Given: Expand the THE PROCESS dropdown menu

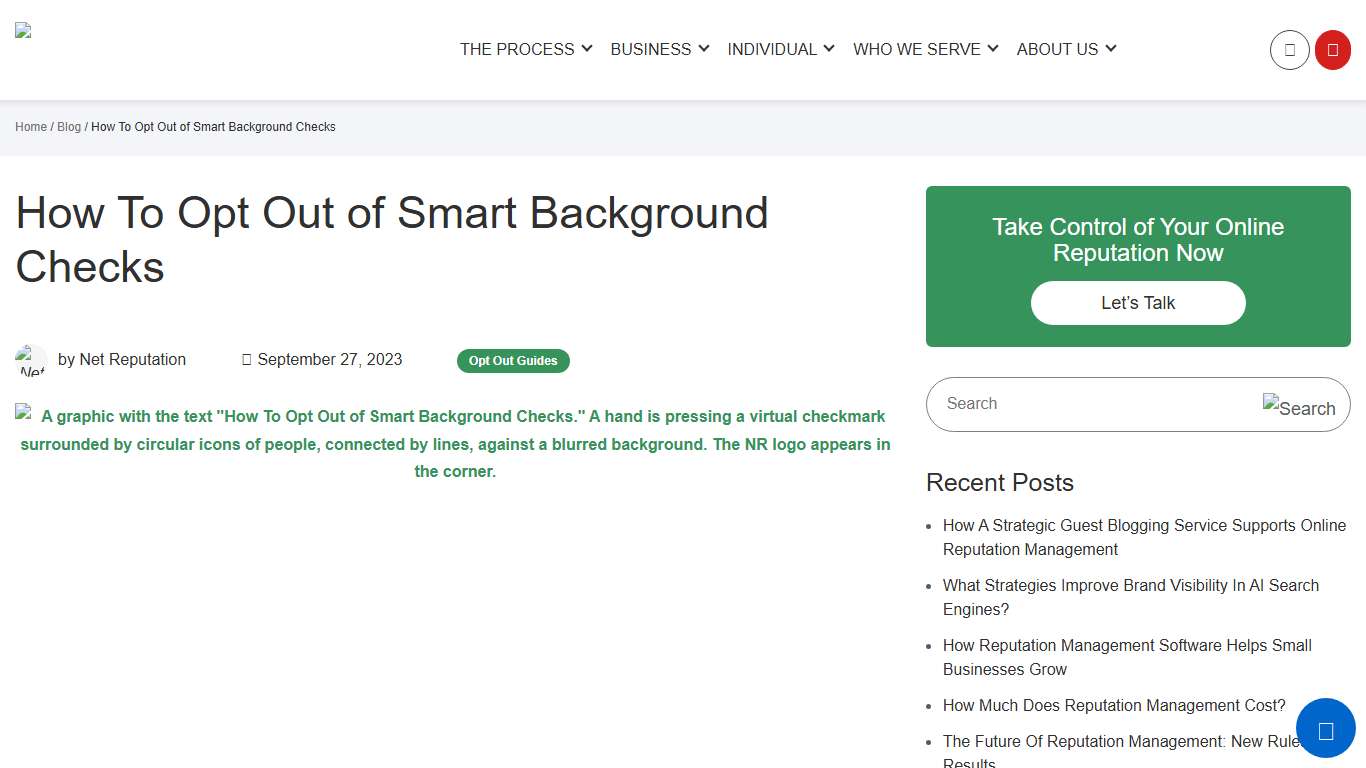Looking at the screenshot, I should coord(518,49).
